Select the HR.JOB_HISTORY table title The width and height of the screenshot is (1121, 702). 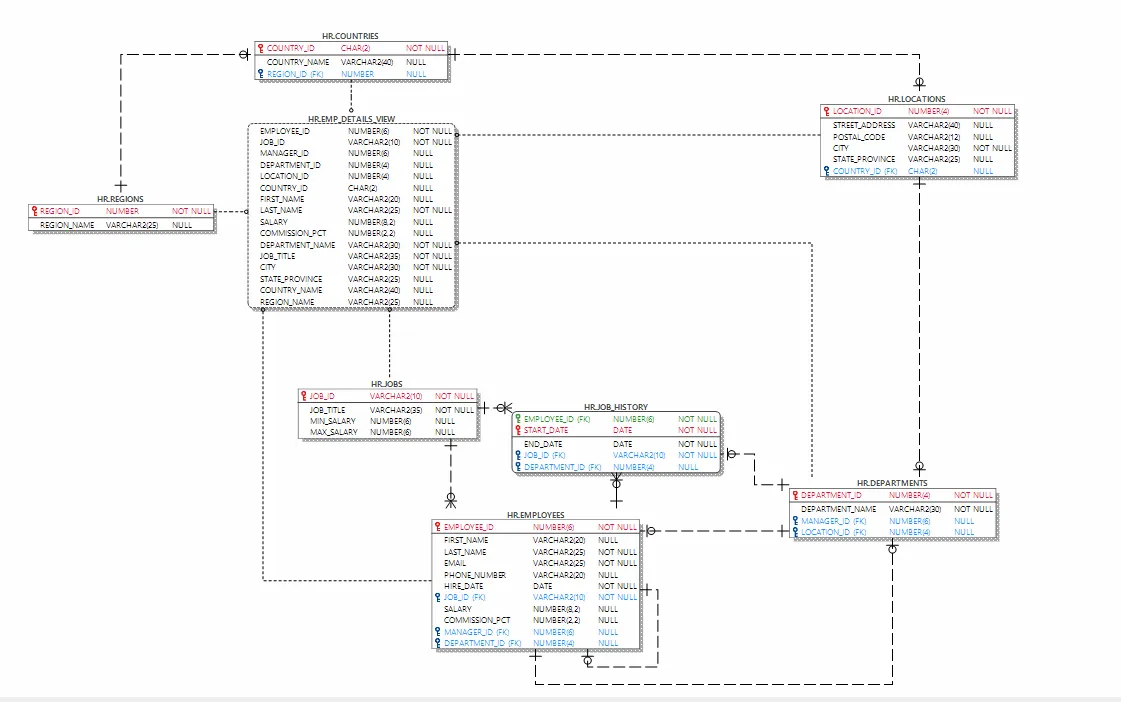(616, 407)
